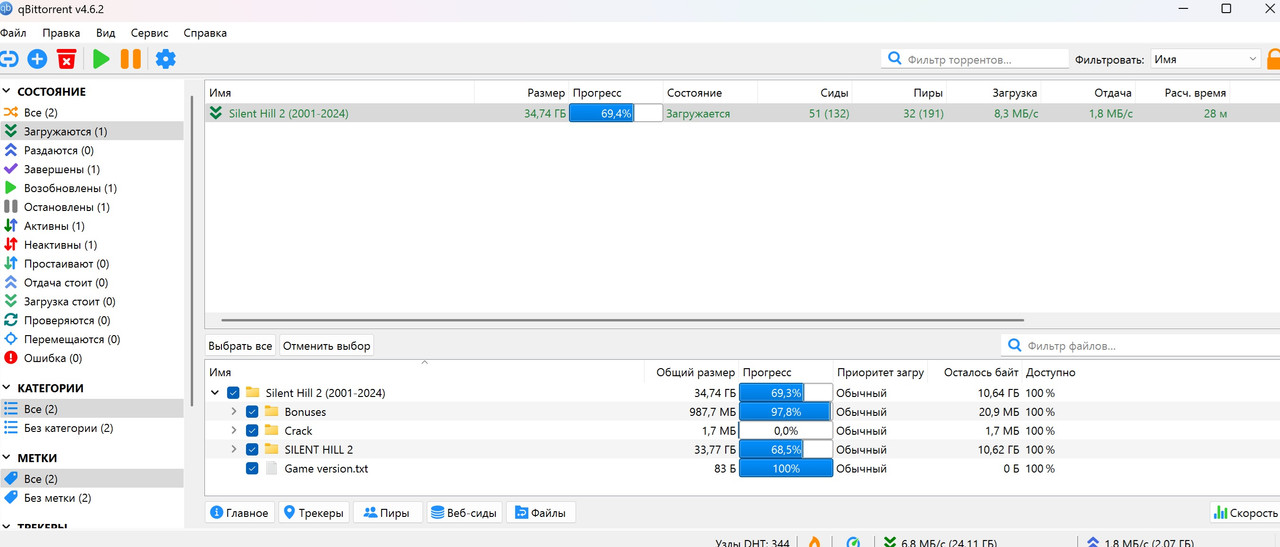Select 'Без метки (2)' tag

pyautogui.click(x=92, y=498)
